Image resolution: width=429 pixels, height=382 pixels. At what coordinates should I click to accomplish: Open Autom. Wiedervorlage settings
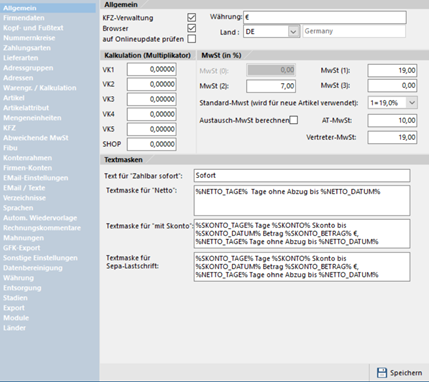pyautogui.click(x=40, y=218)
